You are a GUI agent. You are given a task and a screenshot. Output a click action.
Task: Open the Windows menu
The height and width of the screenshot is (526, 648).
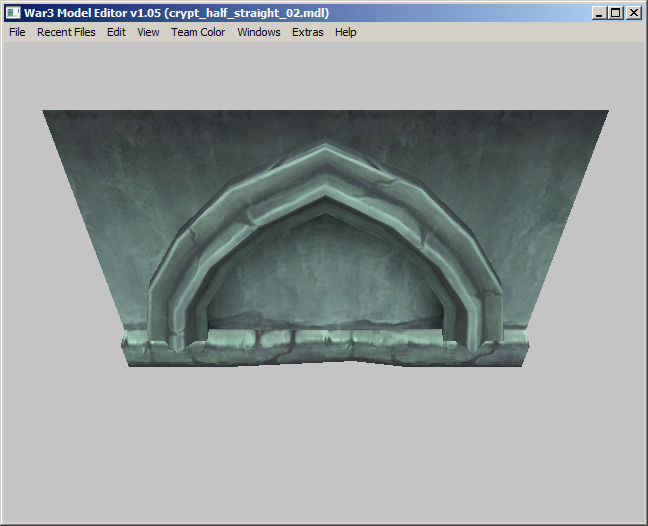[259, 32]
